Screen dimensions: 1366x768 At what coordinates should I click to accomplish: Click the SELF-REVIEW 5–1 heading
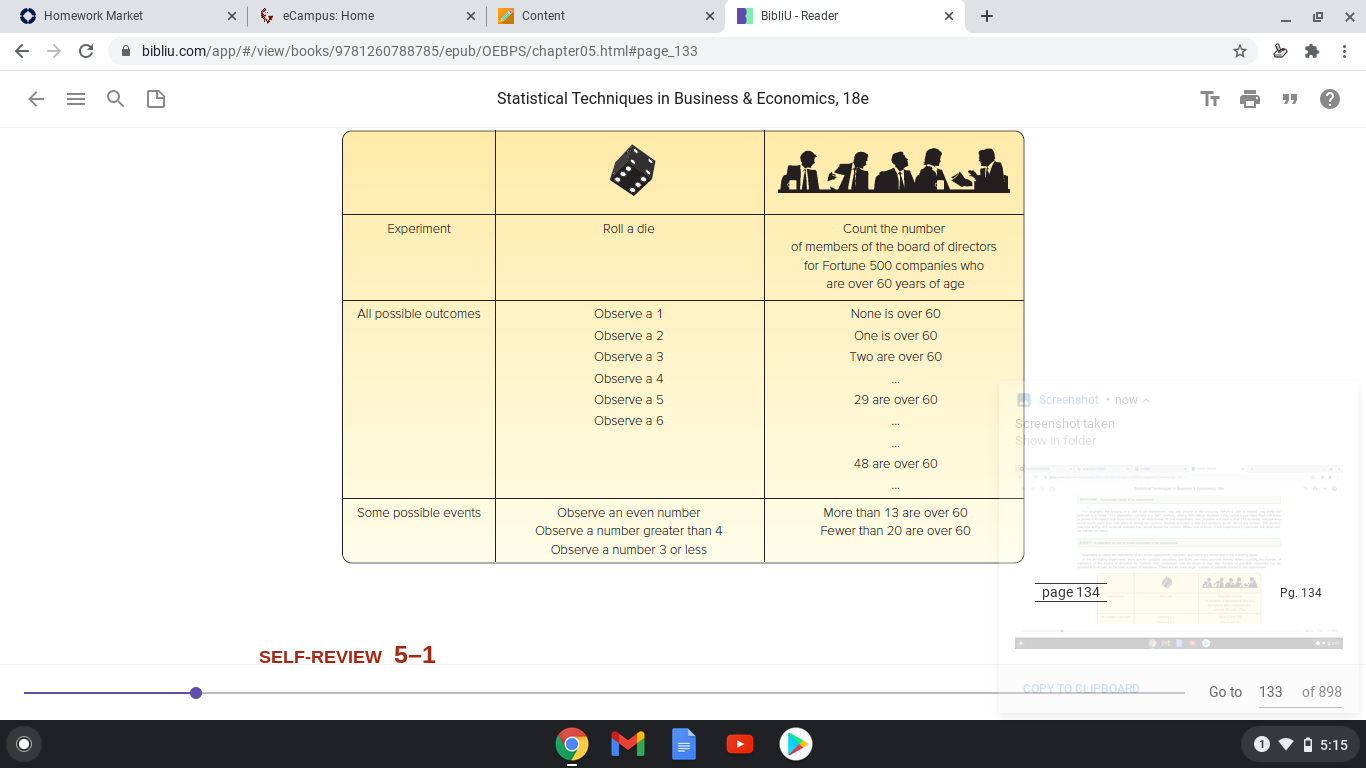tap(347, 656)
